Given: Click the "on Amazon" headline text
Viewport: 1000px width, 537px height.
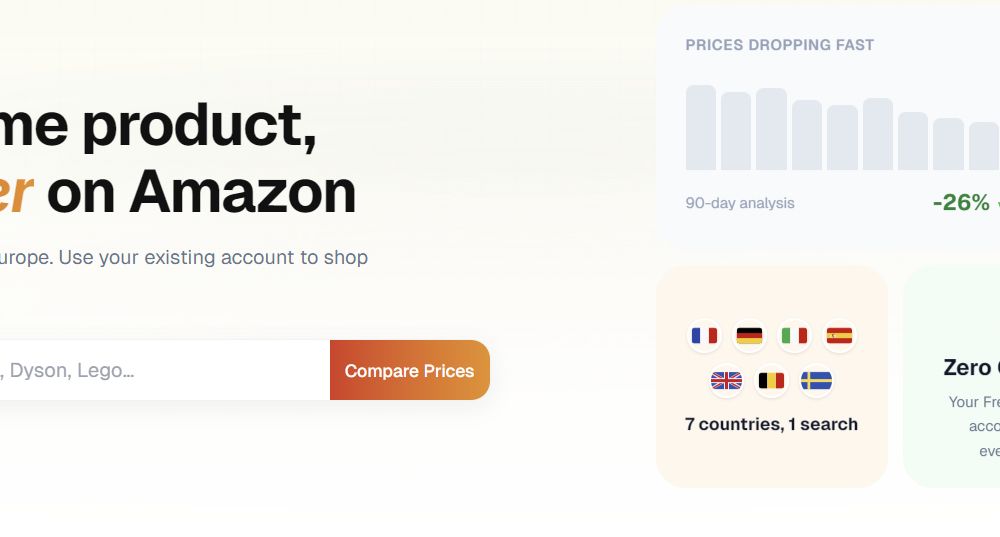Looking at the screenshot, I should coord(201,191).
